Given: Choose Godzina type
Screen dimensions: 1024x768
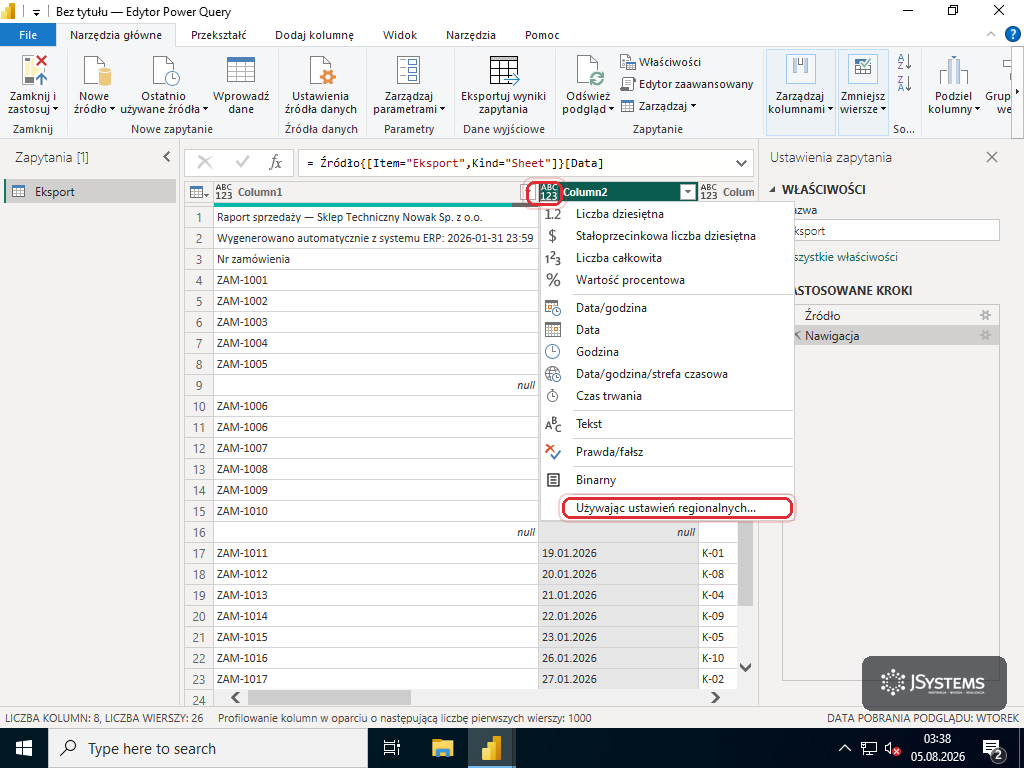Looking at the screenshot, I should pyautogui.click(x=667, y=351).
